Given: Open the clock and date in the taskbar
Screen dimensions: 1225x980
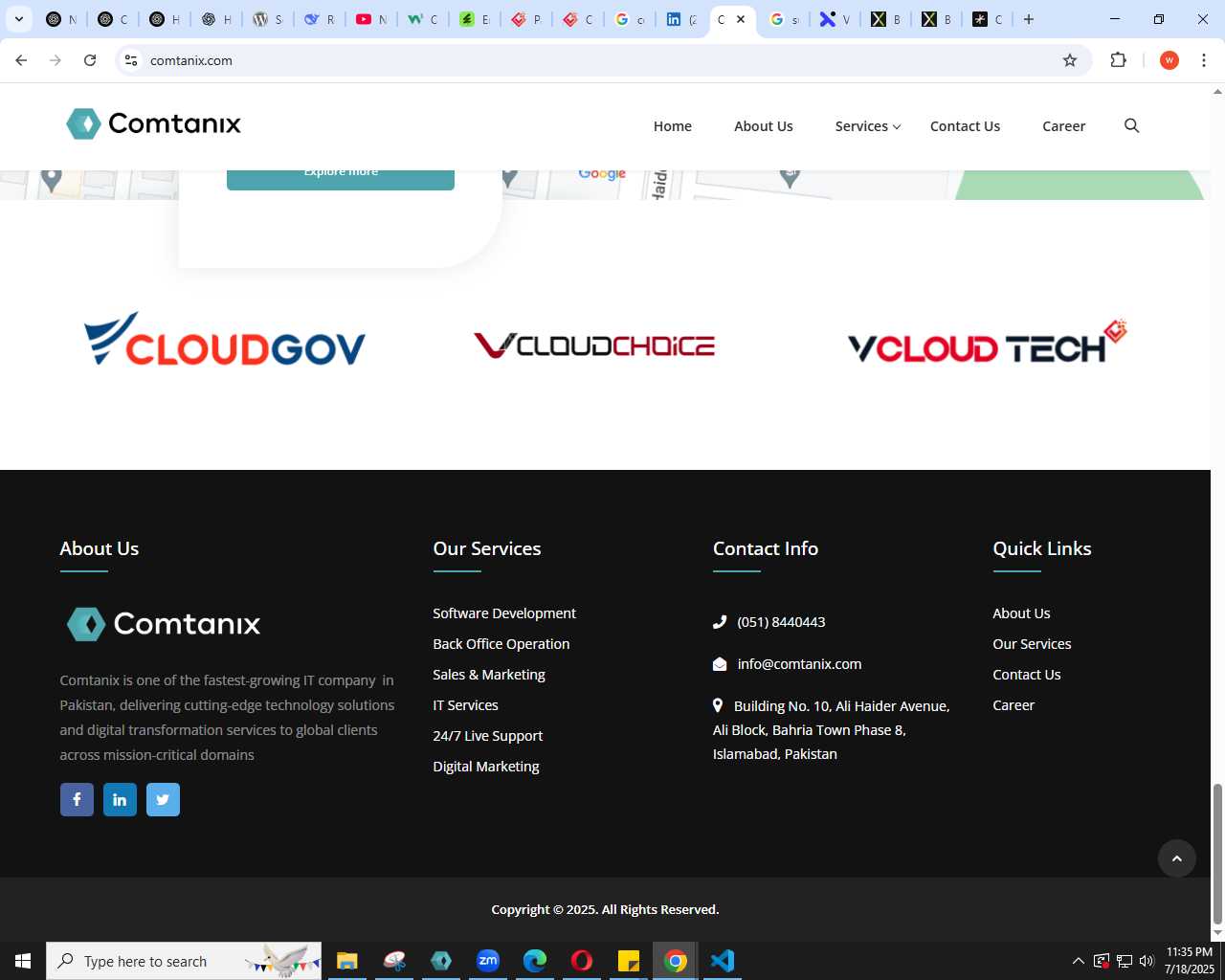Looking at the screenshot, I should click(1190, 961).
